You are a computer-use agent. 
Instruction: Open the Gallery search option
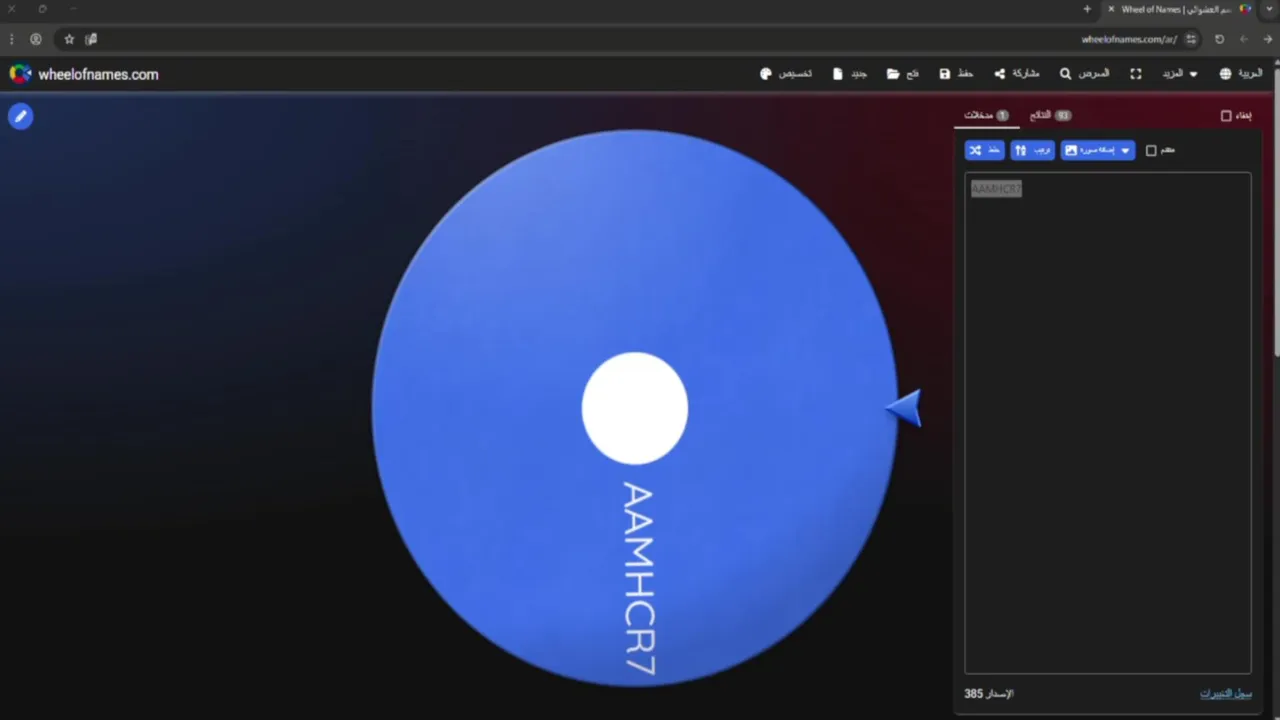pyautogui.click(x=1084, y=74)
